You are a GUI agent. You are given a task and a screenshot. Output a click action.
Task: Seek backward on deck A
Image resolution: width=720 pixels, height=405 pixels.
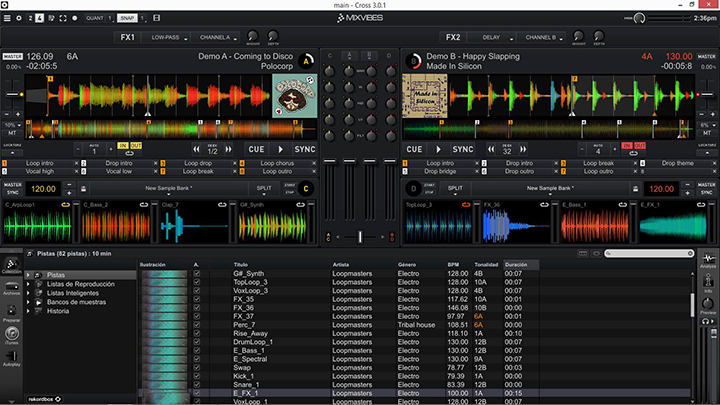click(x=197, y=149)
